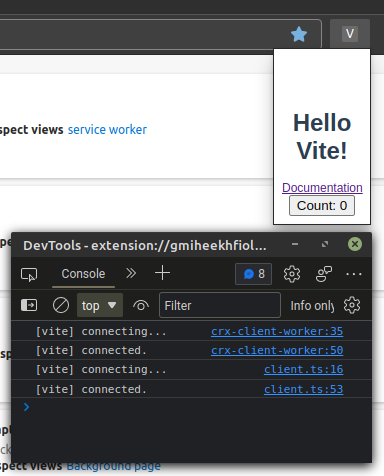Open the Info only log level dropdown
The height and width of the screenshot is (476, 384).
click(x=312, y=306)
